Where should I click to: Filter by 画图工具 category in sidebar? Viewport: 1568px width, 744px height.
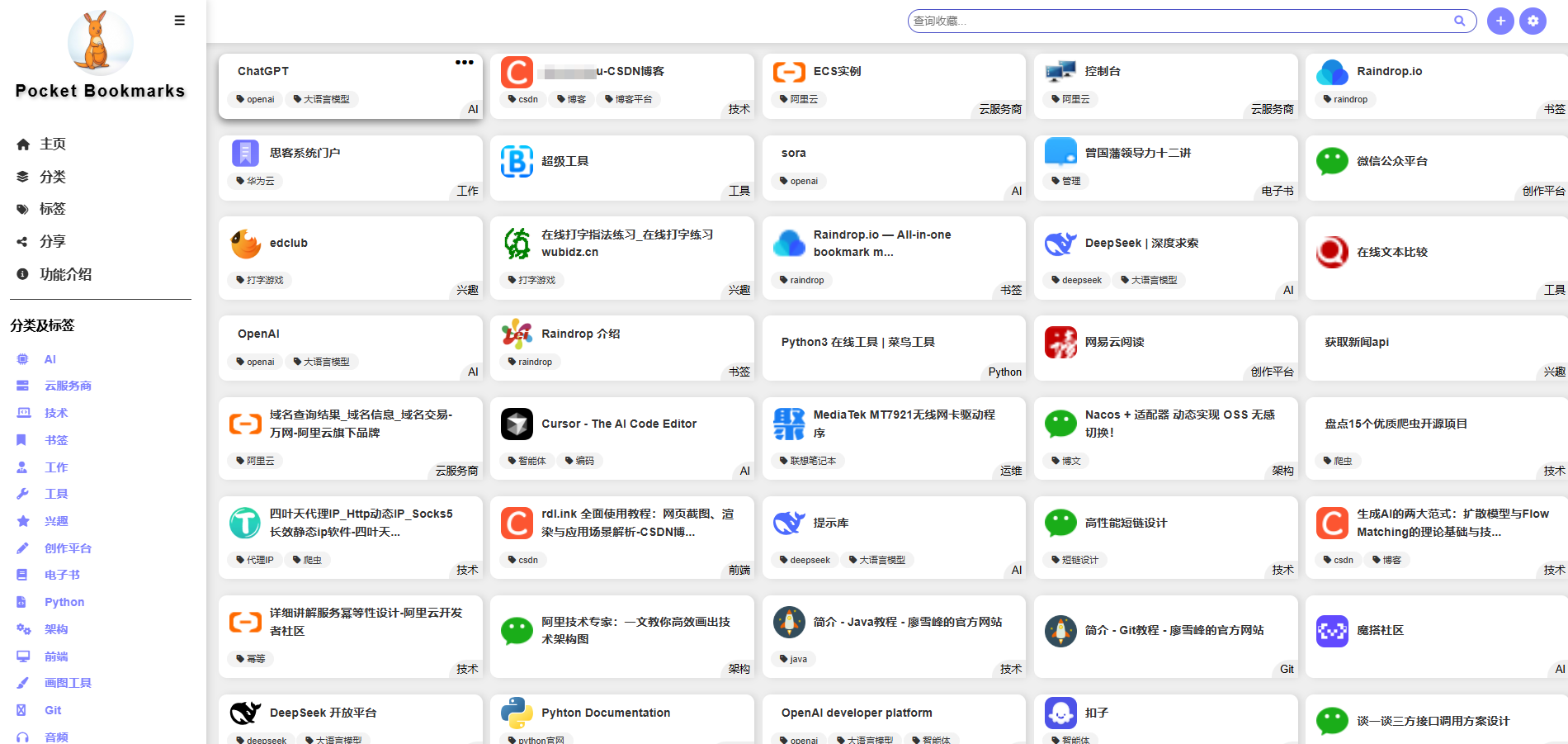tap(68, 683)
